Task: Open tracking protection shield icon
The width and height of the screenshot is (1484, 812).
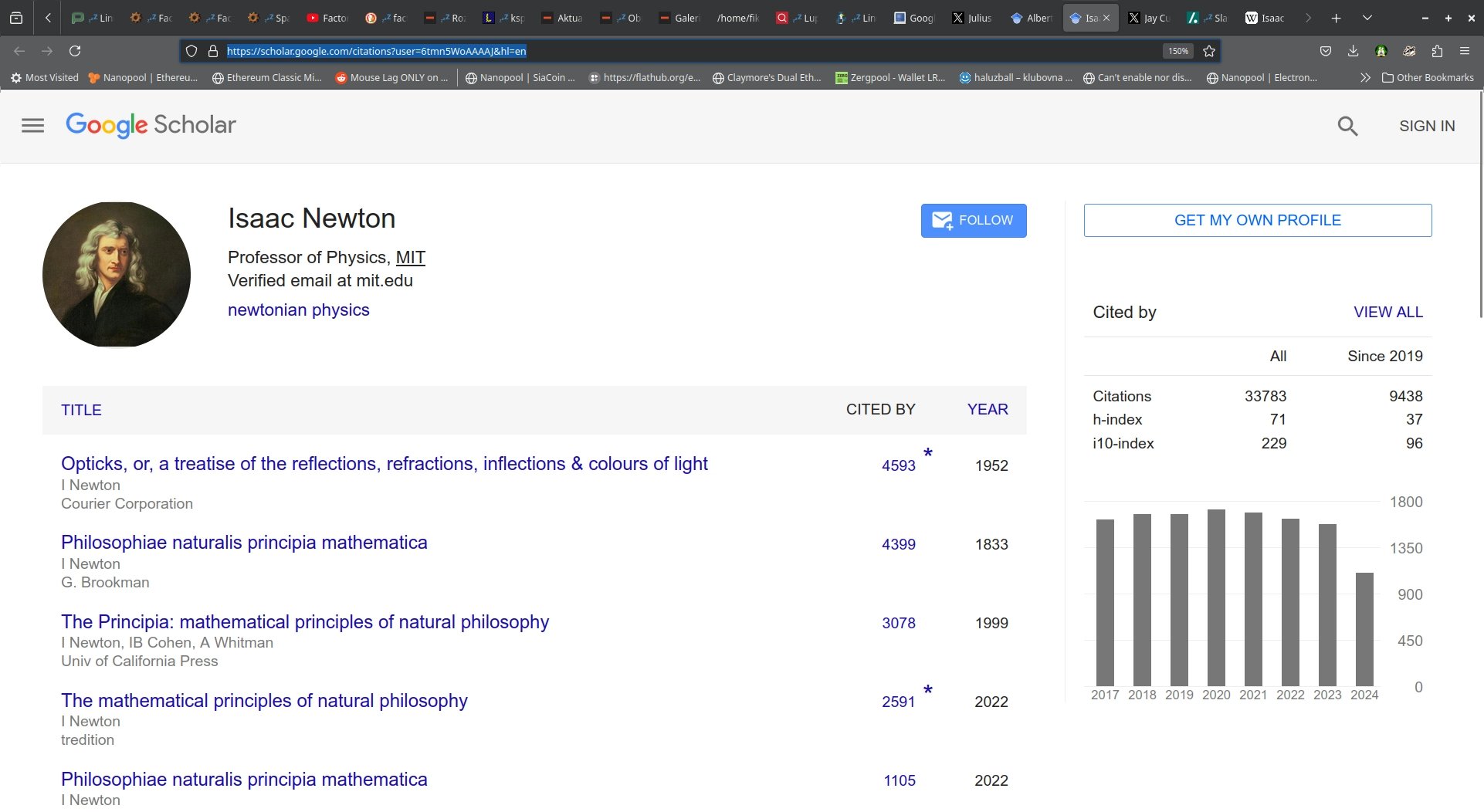Action: click(191, 51)
